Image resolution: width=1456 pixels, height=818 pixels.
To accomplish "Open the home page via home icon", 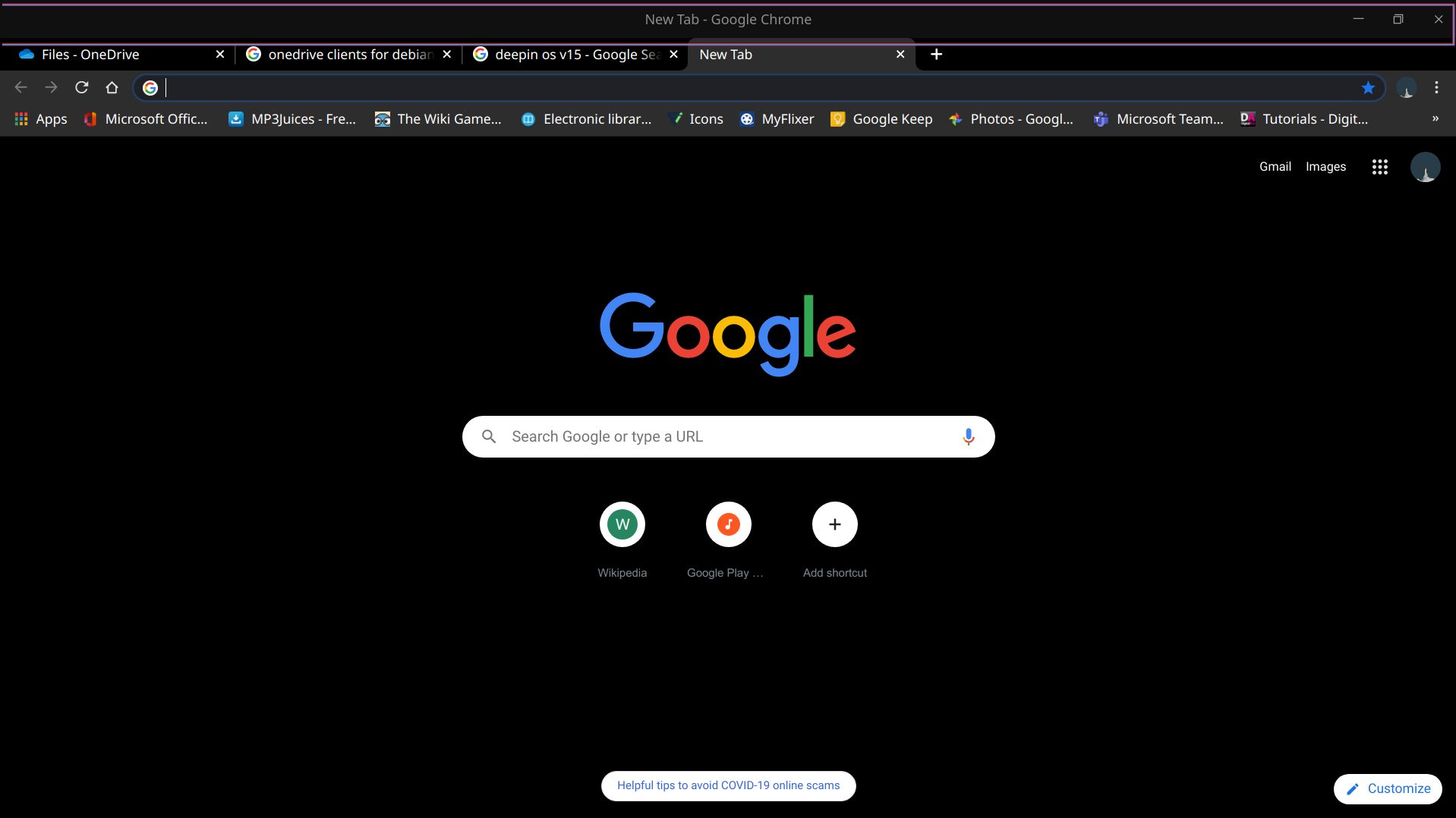I will point(112,87).
